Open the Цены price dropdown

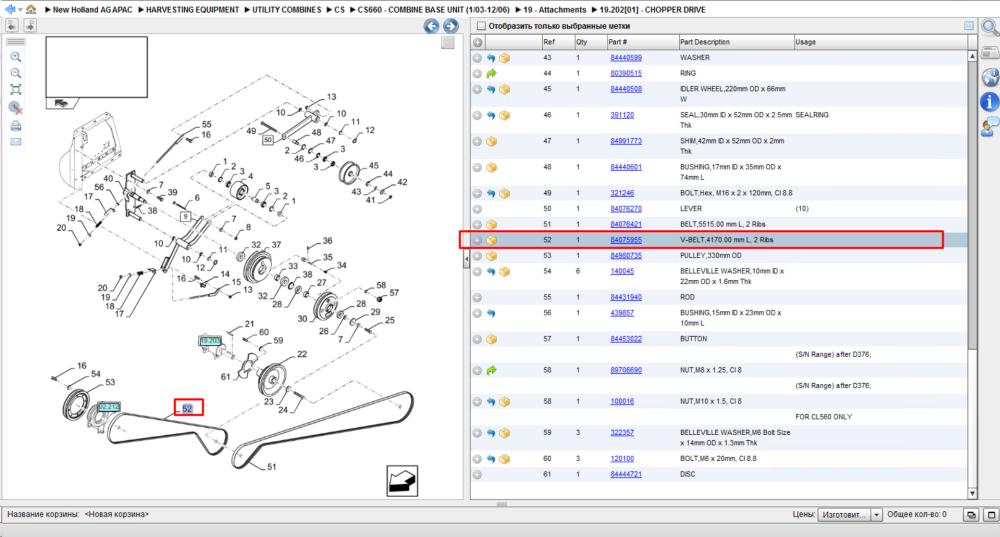[876, 515]
